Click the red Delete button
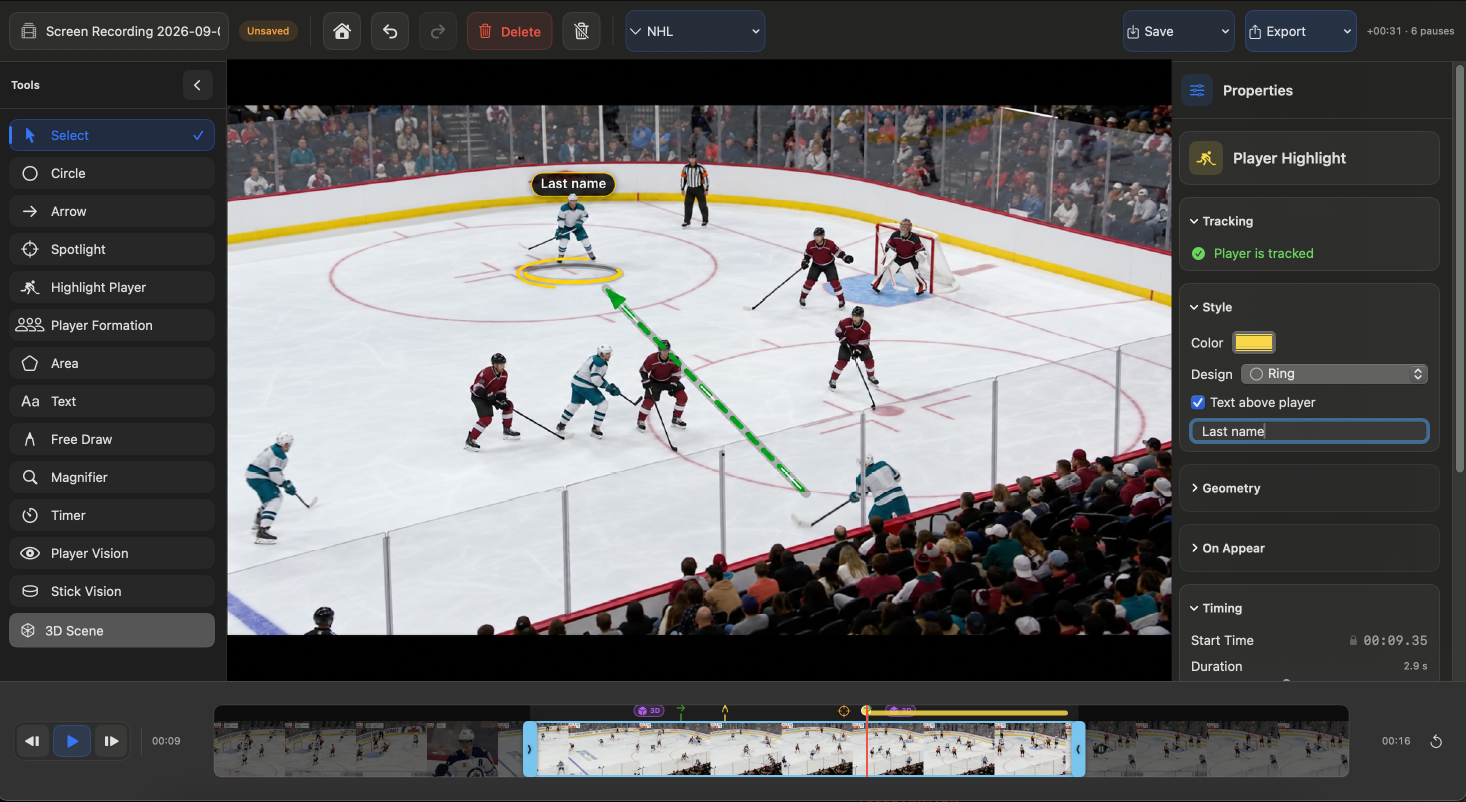This screenshot has width=1466, height=802. pyautogui.click(x=510, y=31)
